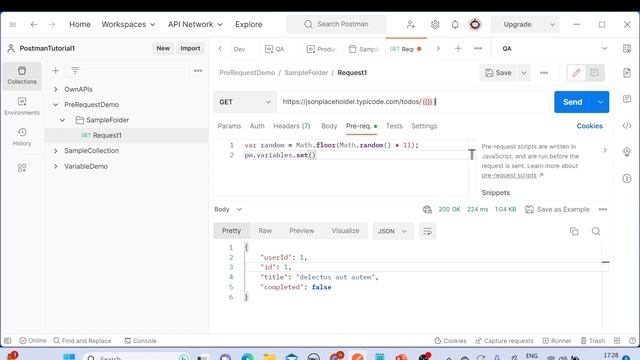640x360 pixels.
Task: Expand the VariableDemo collection
Action: point(56,167)
